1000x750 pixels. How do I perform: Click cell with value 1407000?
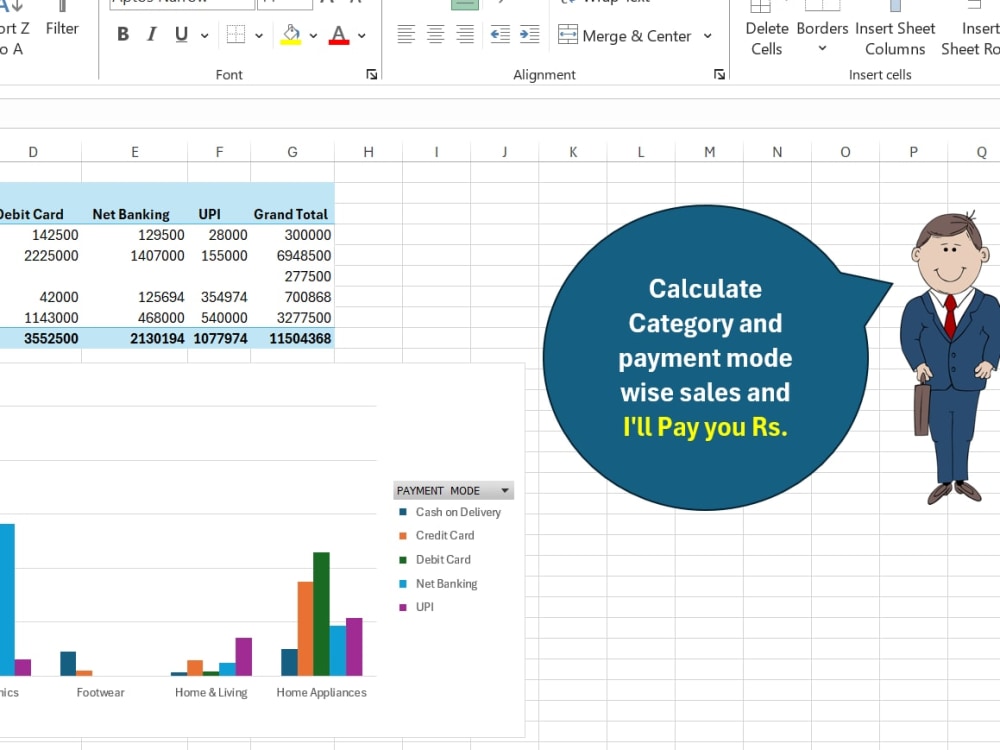[x=135, y=256]
